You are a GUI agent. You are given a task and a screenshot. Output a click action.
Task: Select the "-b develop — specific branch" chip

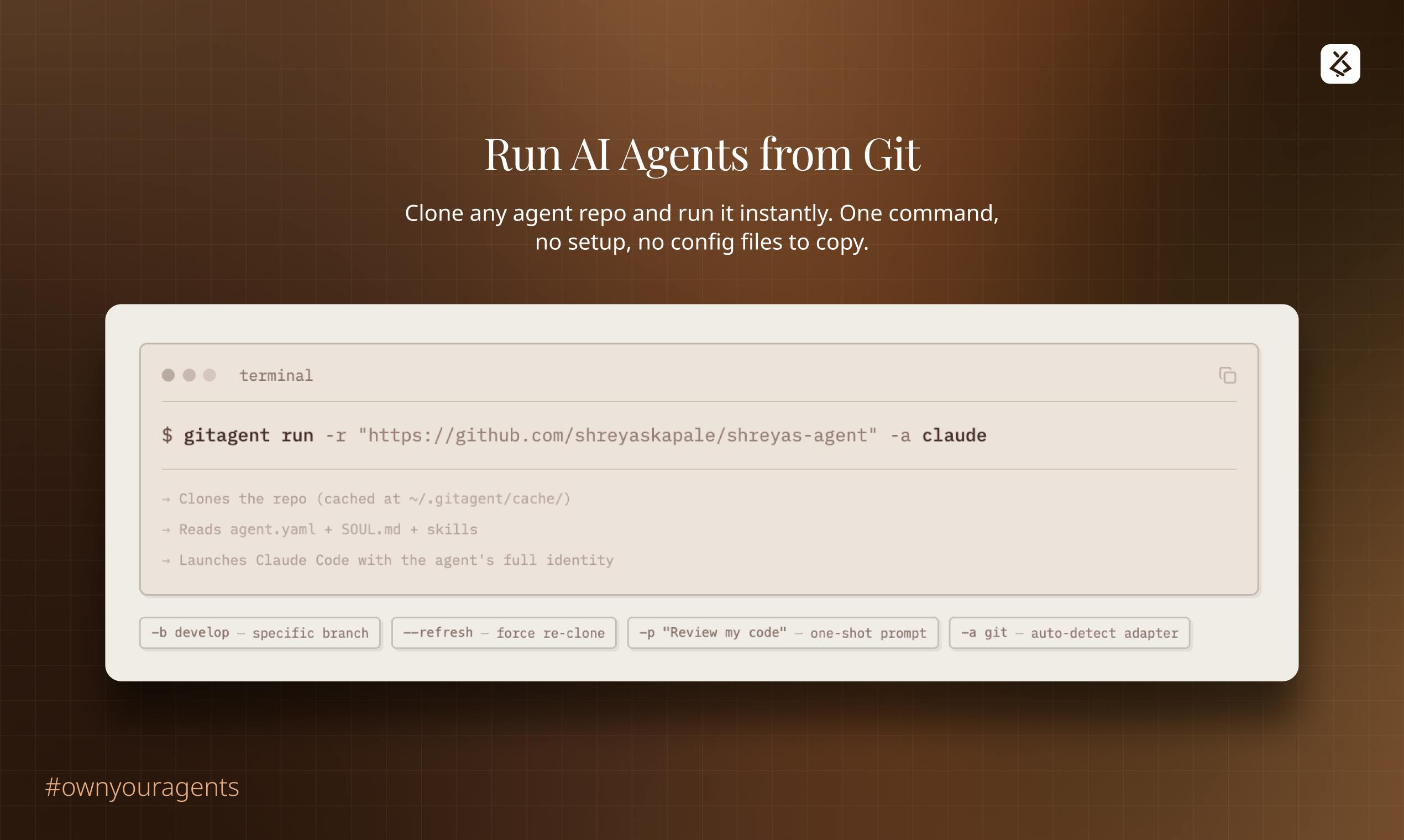tap(260, 633)
